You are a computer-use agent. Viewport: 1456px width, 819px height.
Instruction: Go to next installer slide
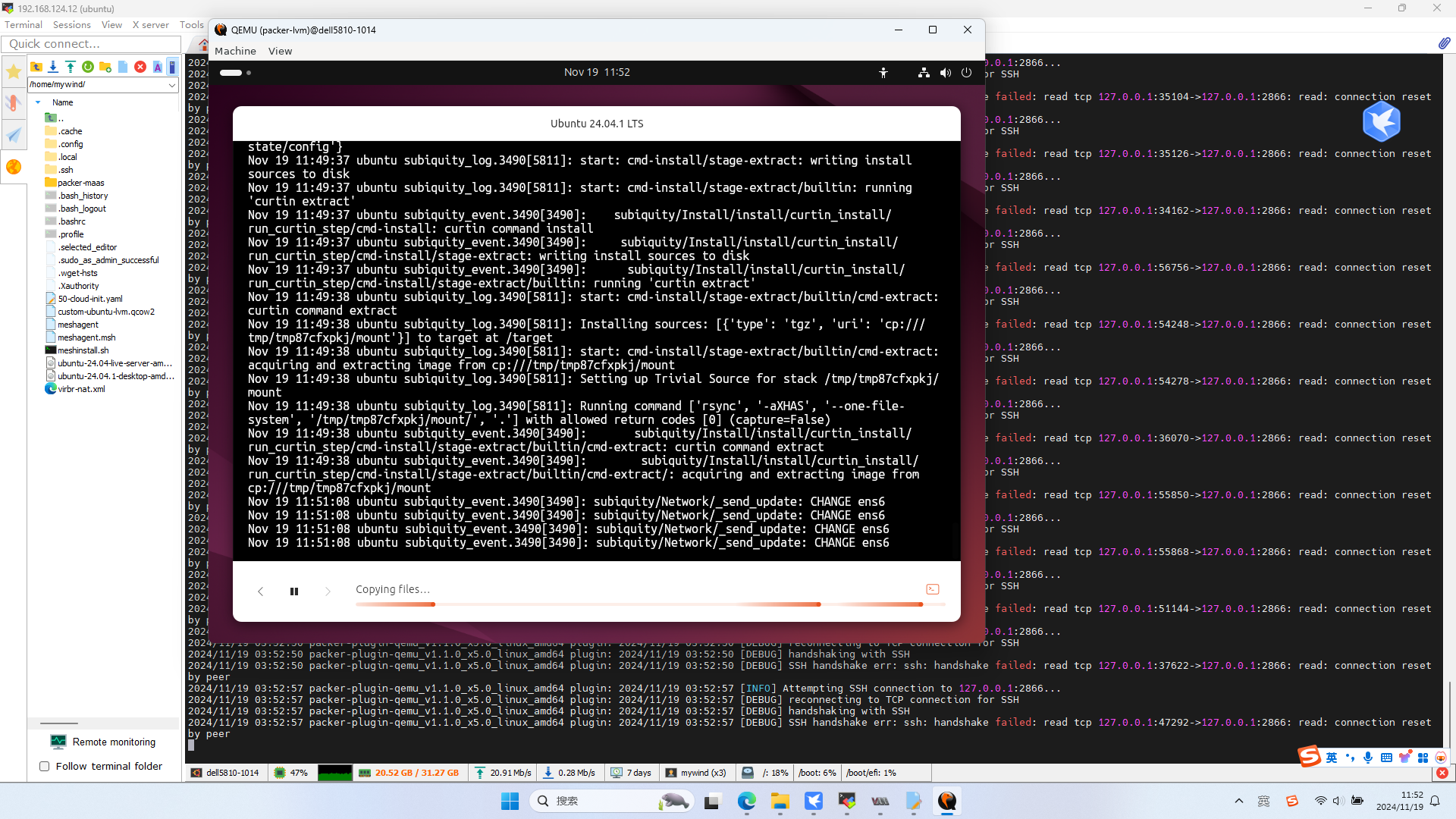pyautogui.click(x=328, y=591)
